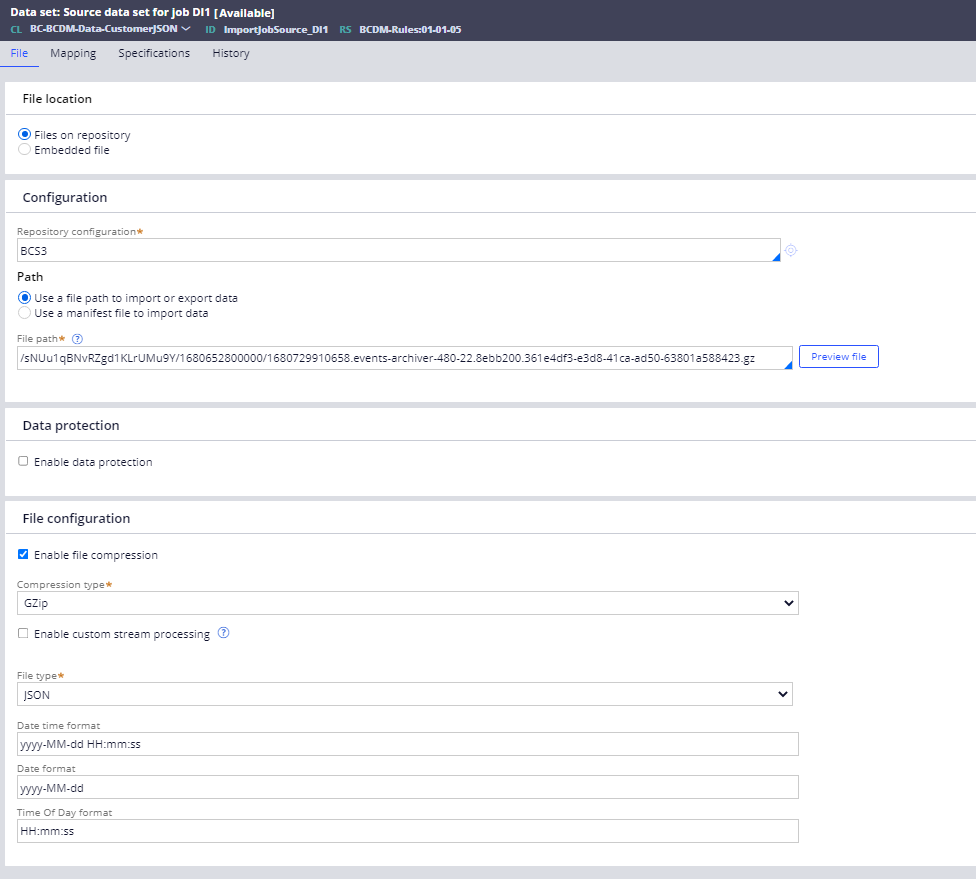Open the Specifications tab
This screenshot has width=976, height=879.
(154, 53)
